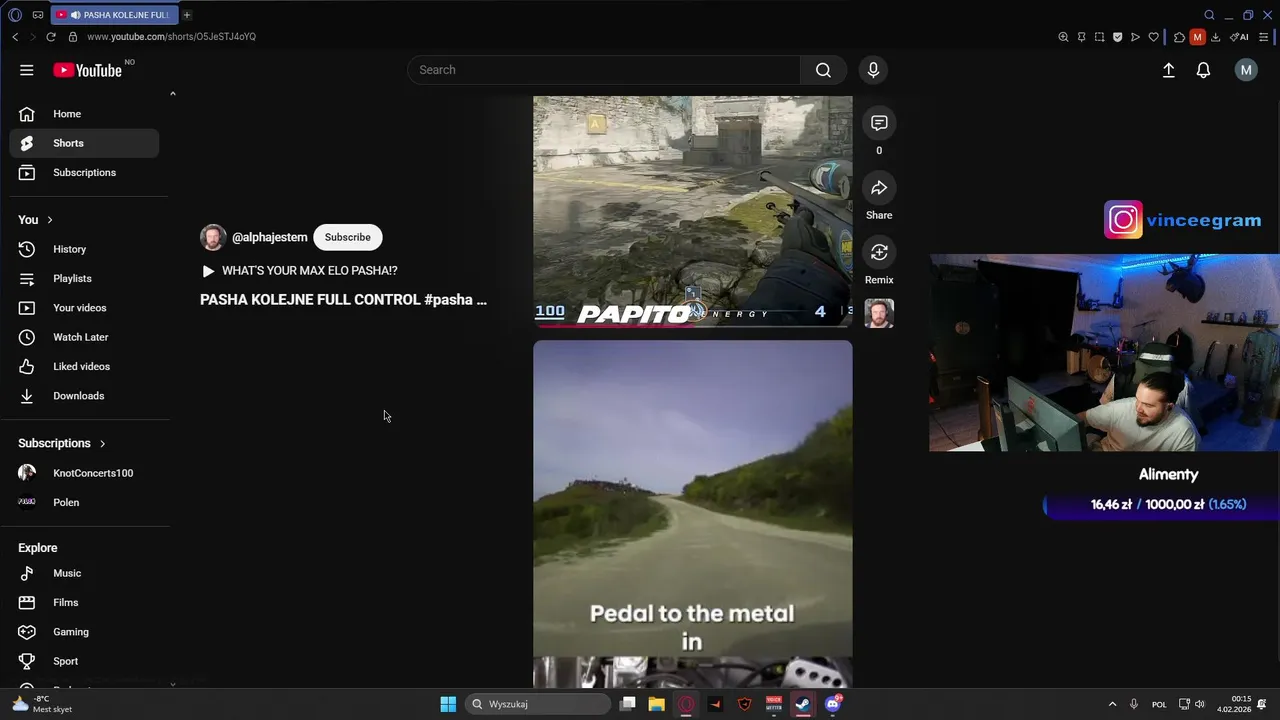Image resolution: width=1280 pixels, height=720 pixels.
Task: Expand the Subscriptions section header
Action: point(61,443)
